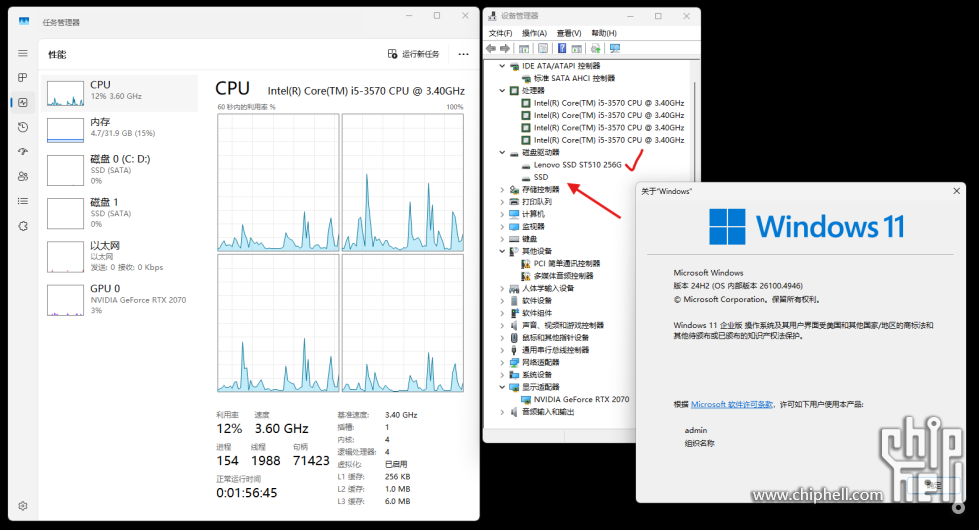Select CPU item in performance list
The width and height of the screenshot is (979, 530).
click(x=119, y=93)
